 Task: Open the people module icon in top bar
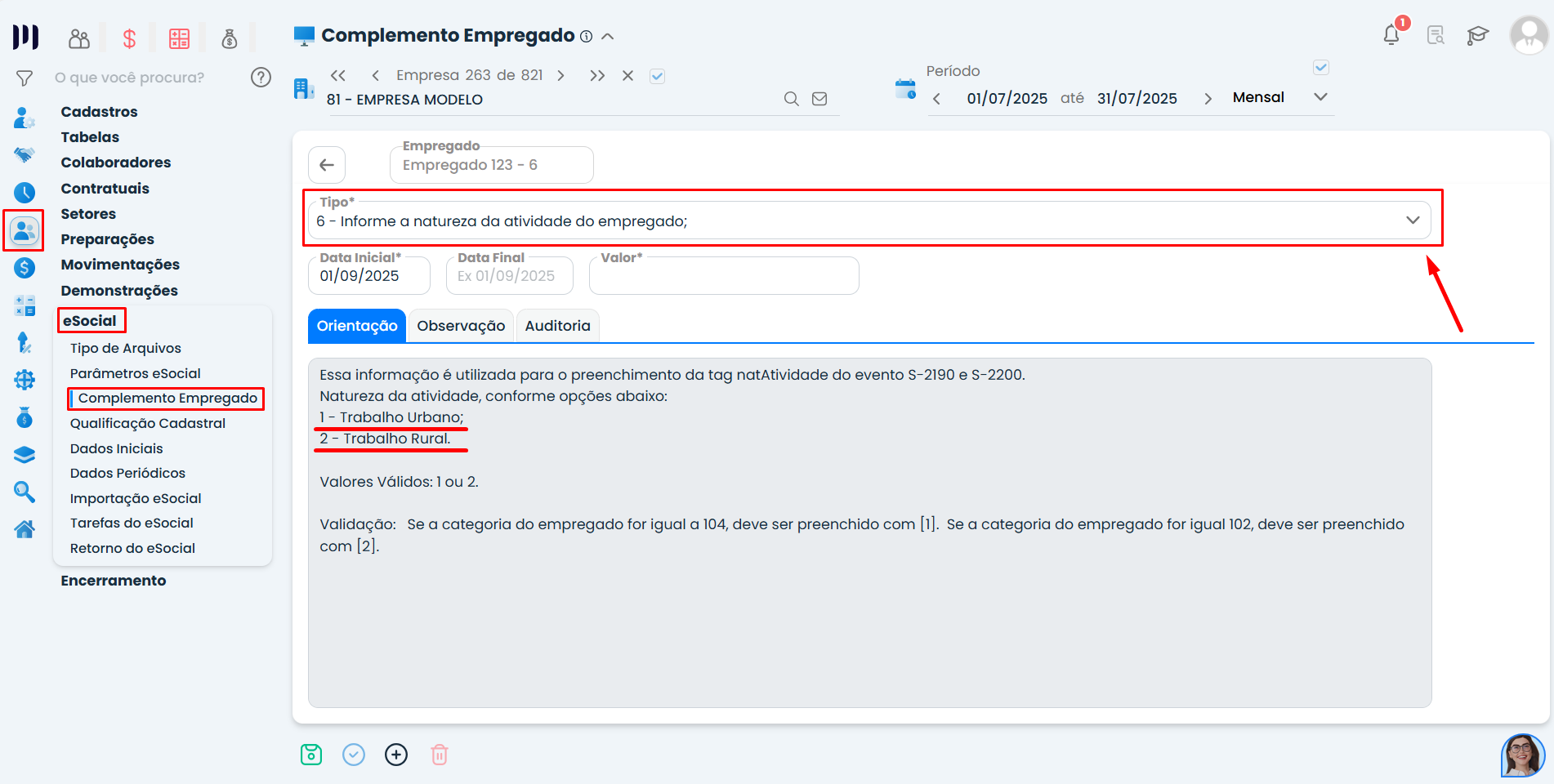tap(79, 38)
